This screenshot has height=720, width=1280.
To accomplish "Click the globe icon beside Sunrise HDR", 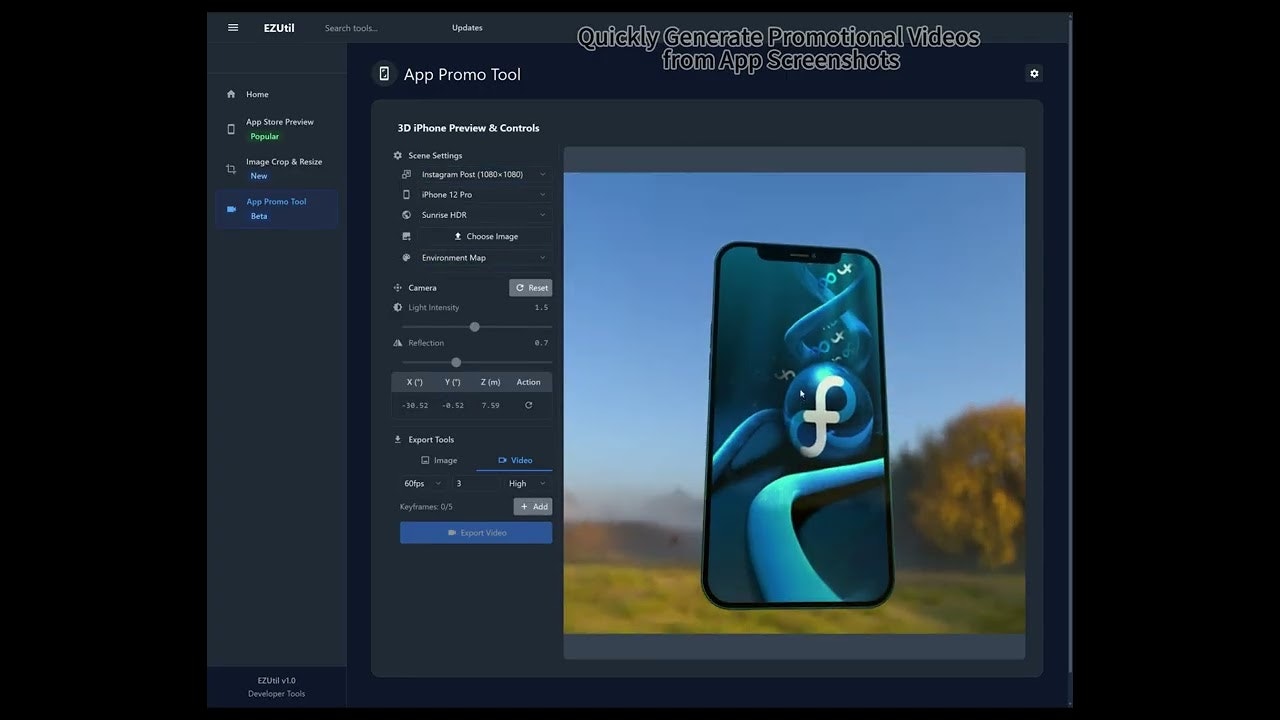I will [406, 215].
